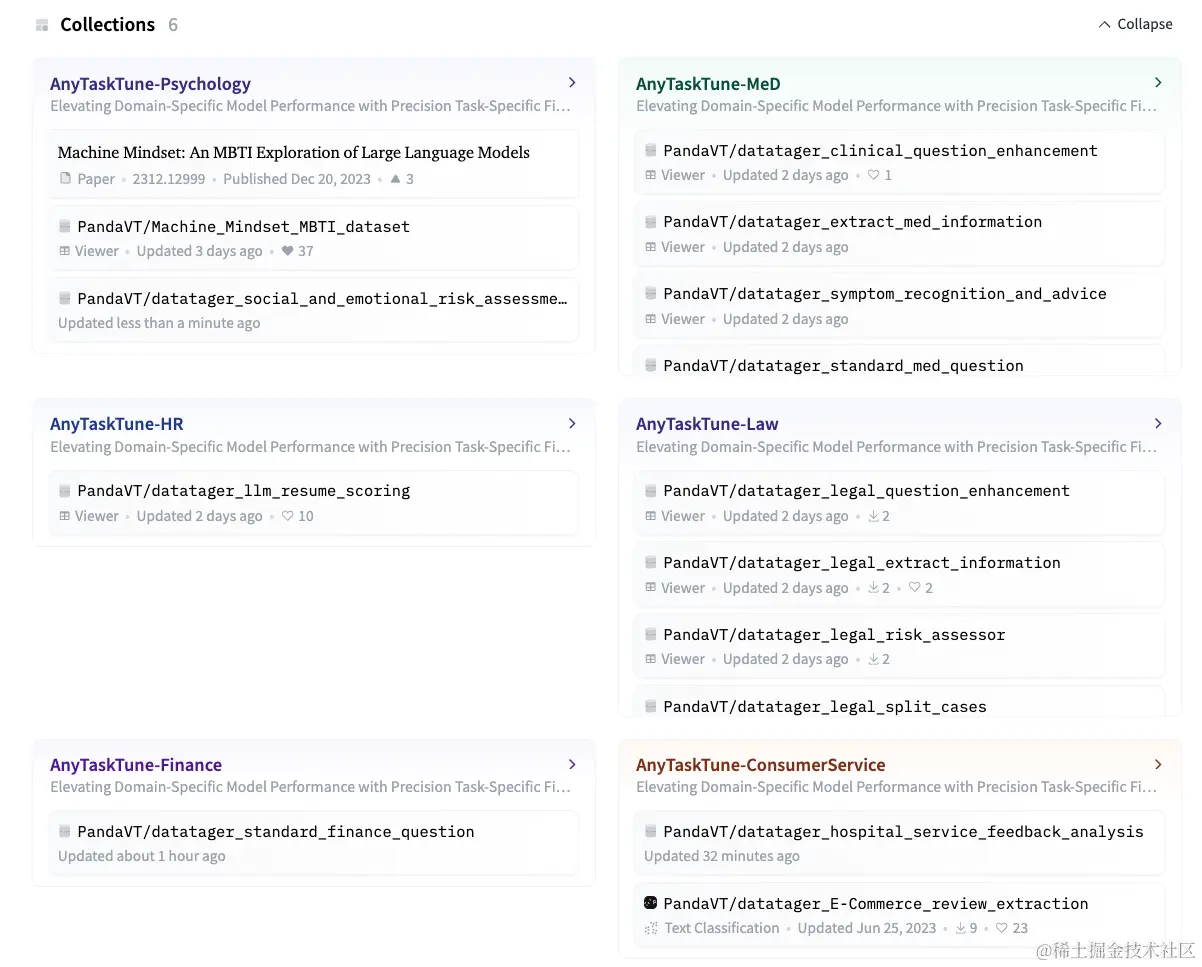The height and width of the screenshot is (967, 1202).
Task: Click heart icon on datatager_legal_extract_information
Action: (x=914, y=588)
